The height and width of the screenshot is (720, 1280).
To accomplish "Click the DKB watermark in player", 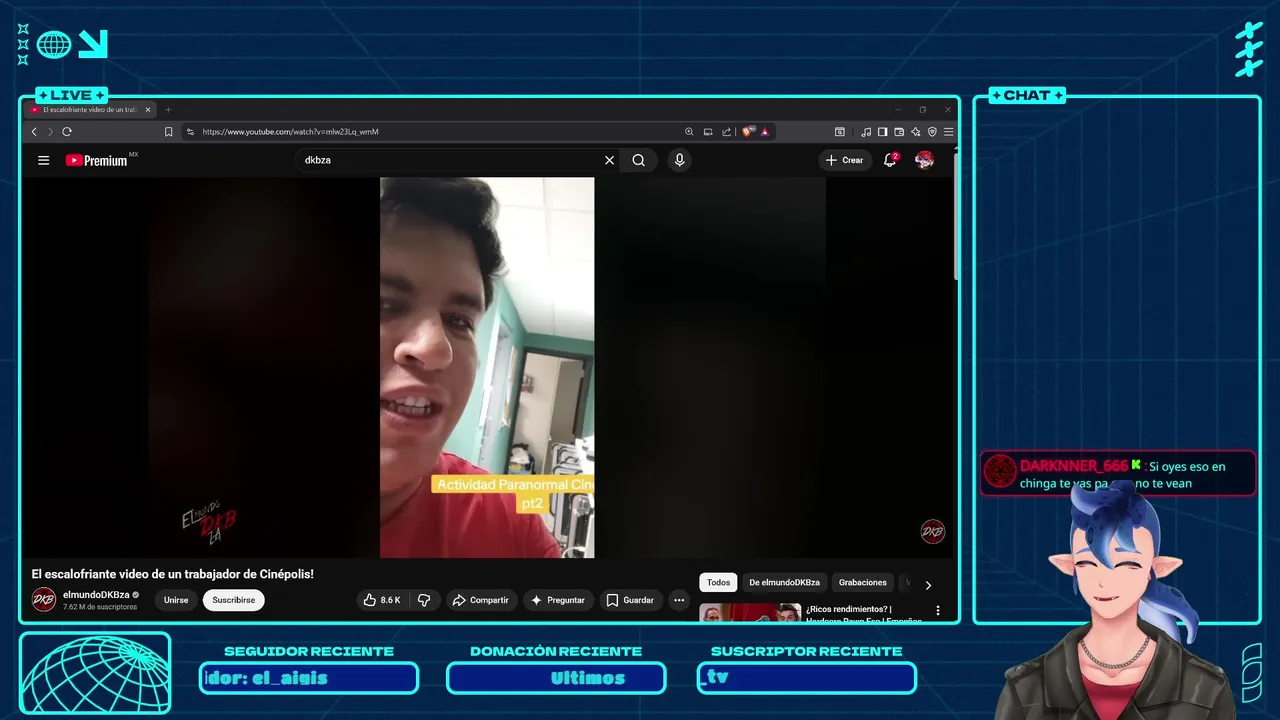I will [x=932, y=532].
